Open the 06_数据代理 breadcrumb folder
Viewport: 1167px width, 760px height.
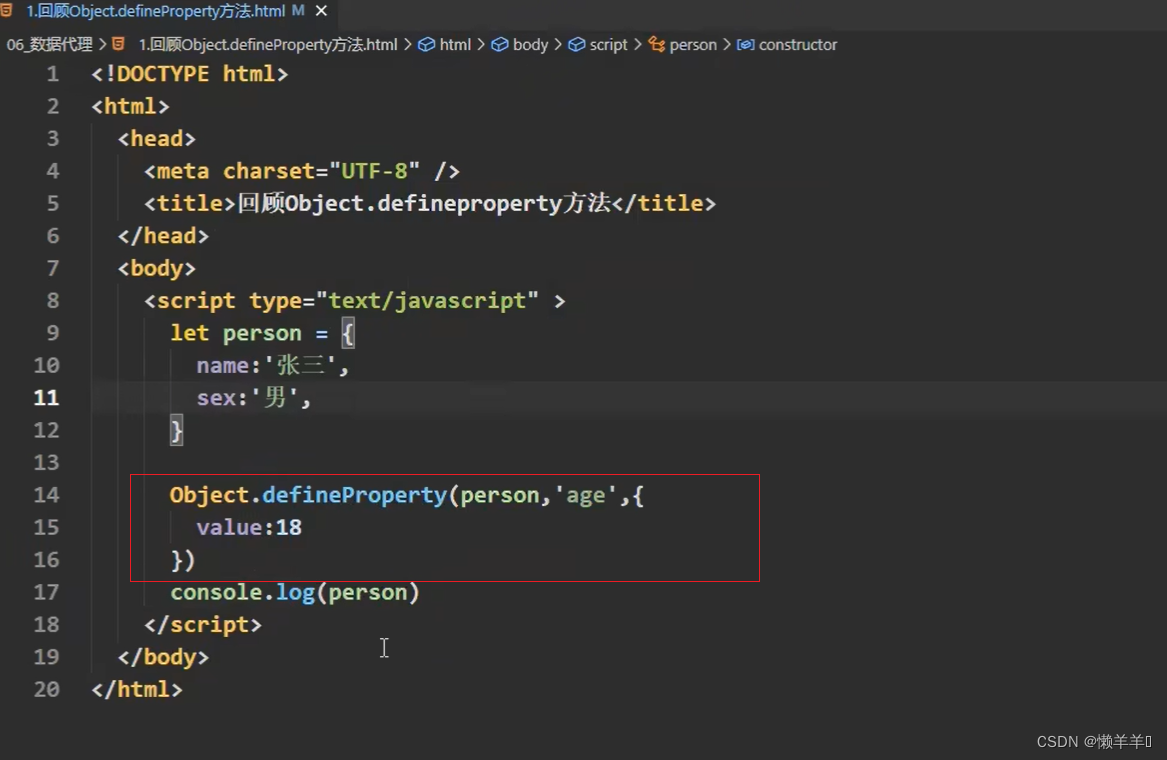pyautogui.click(x=49, y=45)
